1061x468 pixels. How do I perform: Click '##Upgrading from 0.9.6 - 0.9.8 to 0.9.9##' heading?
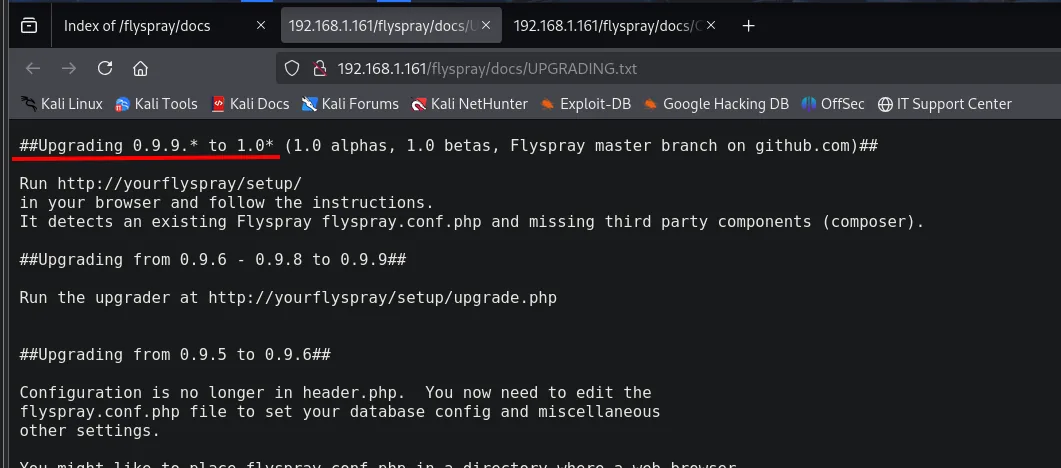tap(212, 260)
